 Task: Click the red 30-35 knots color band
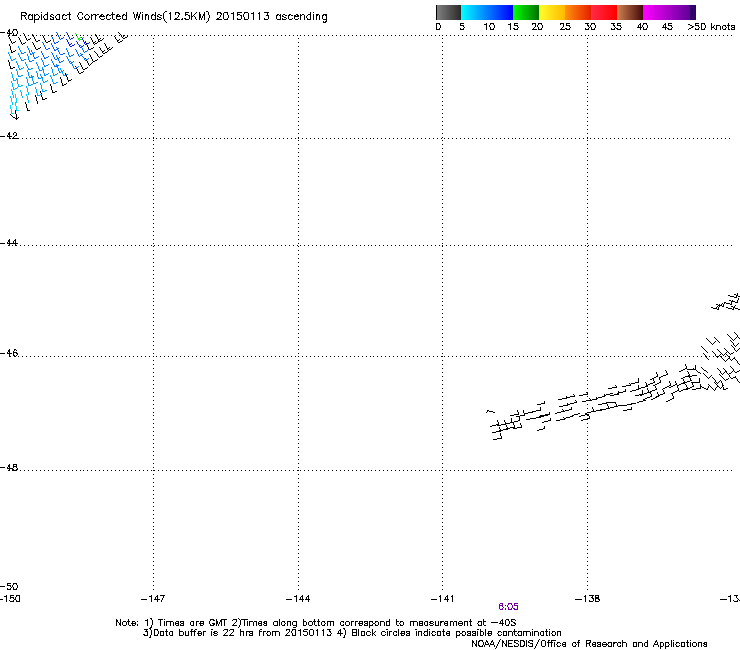[604, 12]
